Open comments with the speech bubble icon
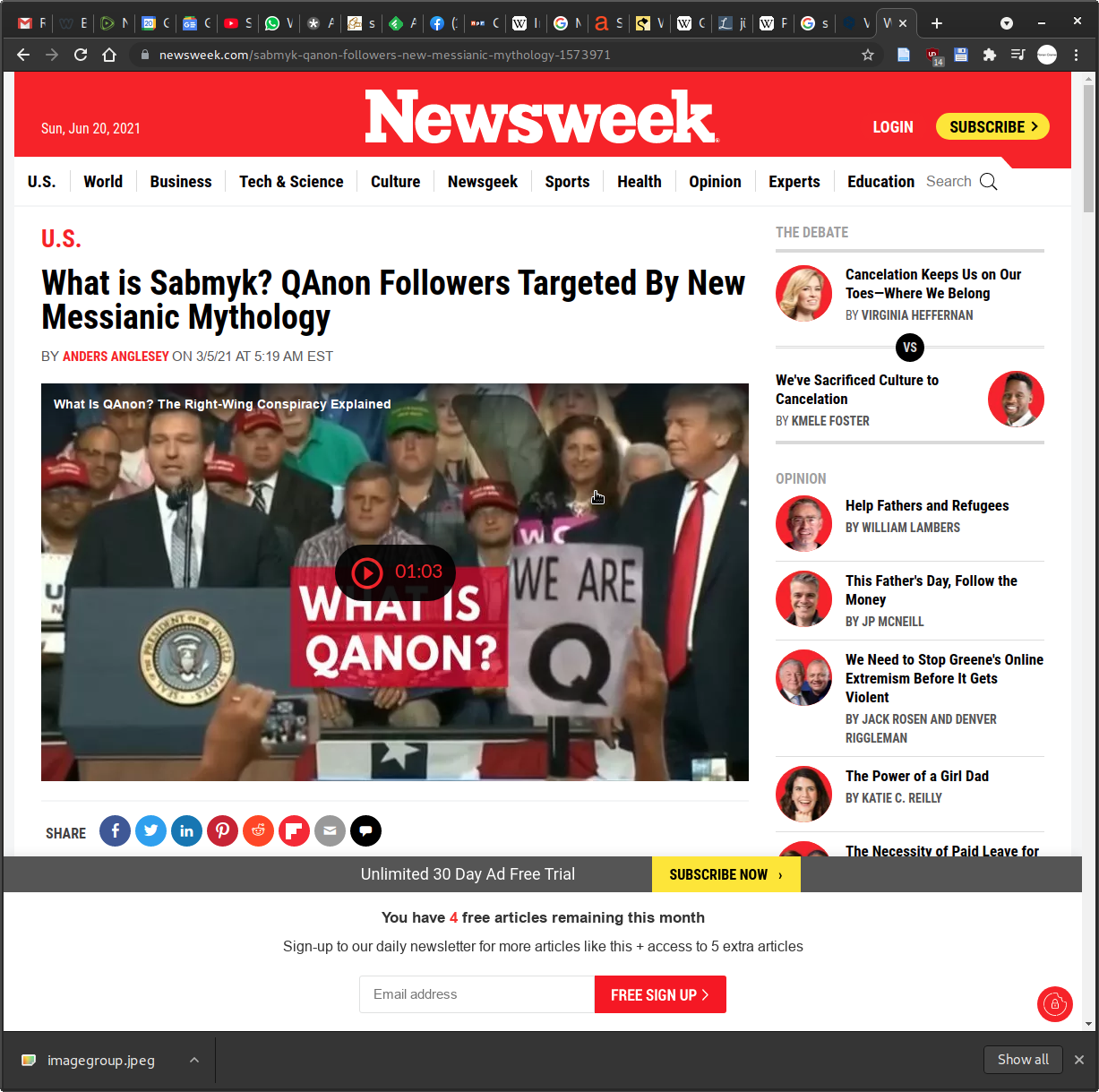Viewport: 1099px width, 1092px height. (x=365, y=831)
